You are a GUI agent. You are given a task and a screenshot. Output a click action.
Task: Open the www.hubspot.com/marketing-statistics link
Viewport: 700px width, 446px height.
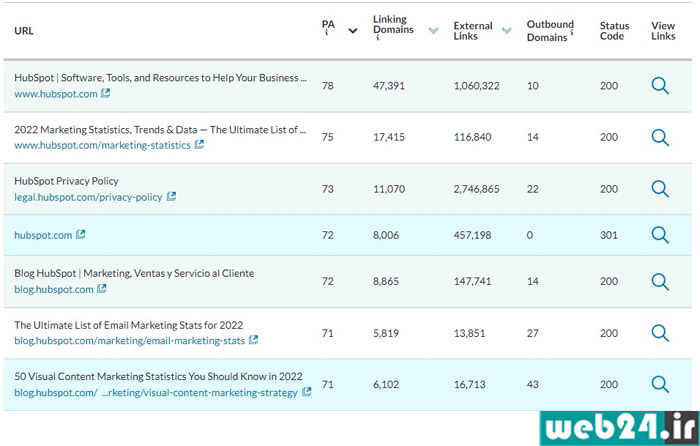click(102, 145)
